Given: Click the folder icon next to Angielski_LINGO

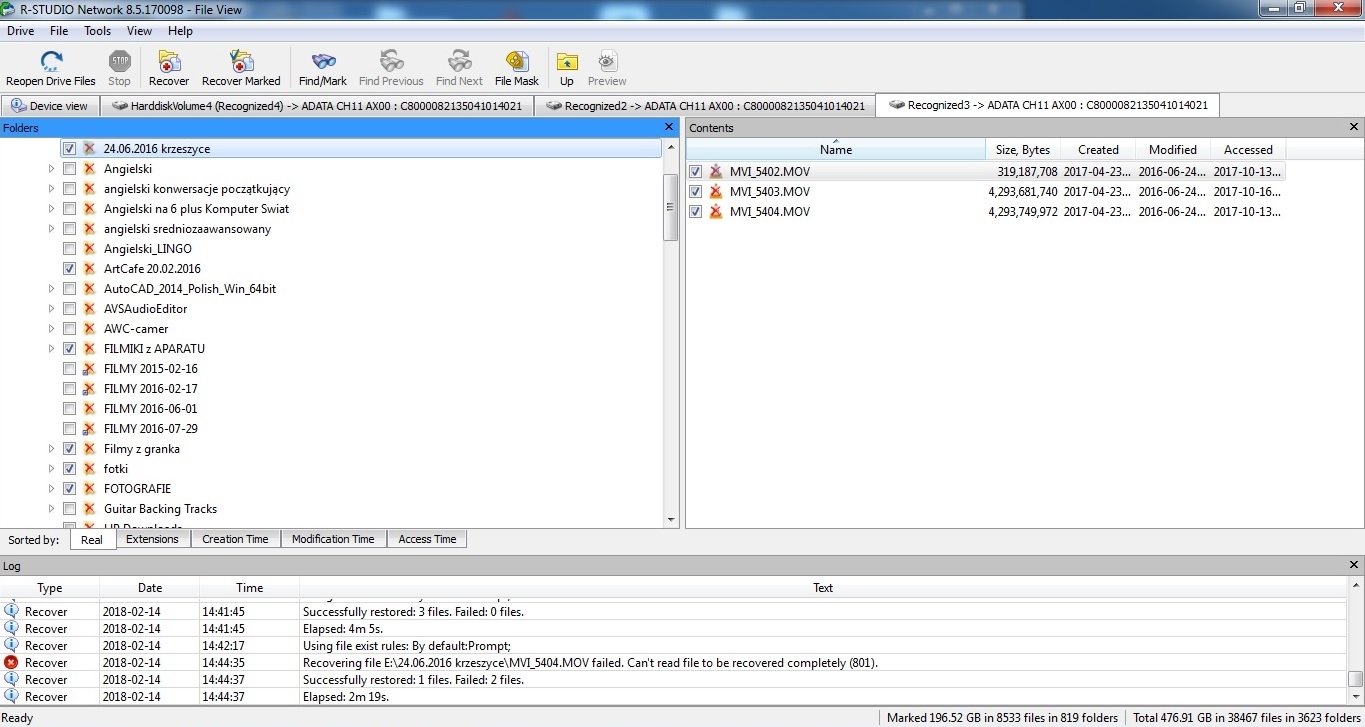Looking at the screenshot, I should coord(89,249).
